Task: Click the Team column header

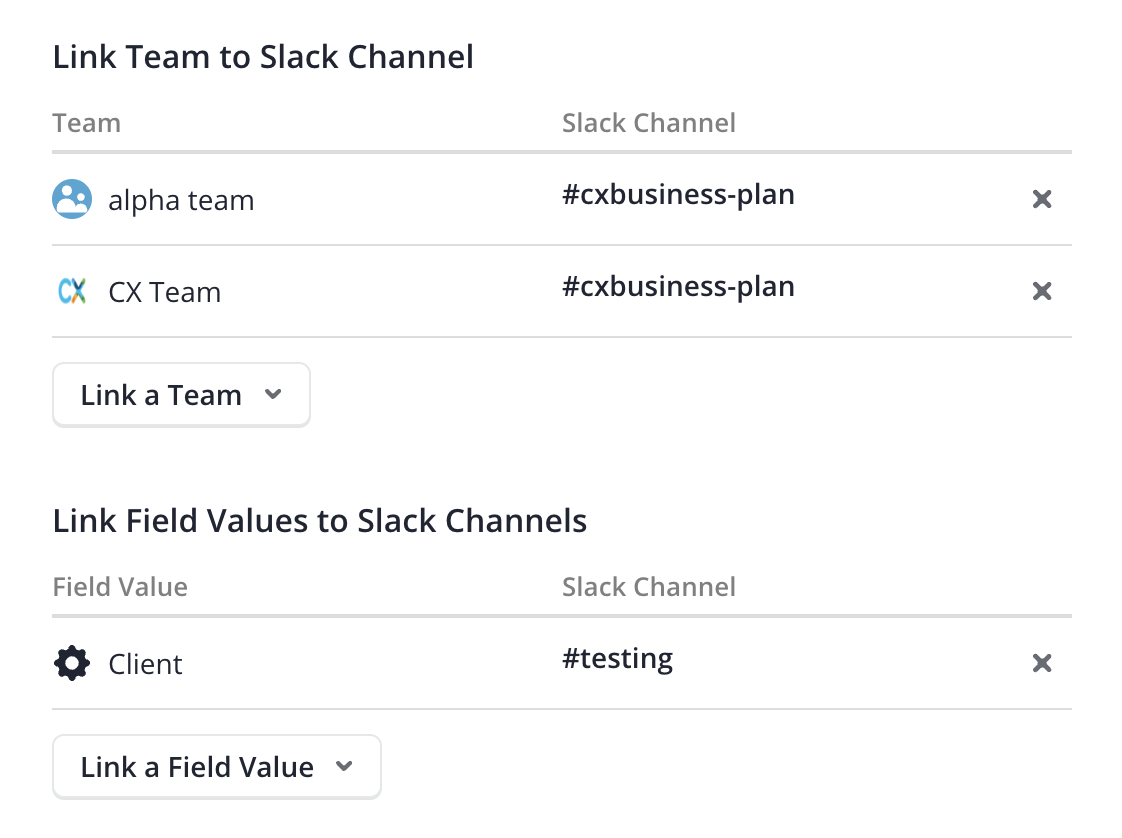Action: coord(87,123)
